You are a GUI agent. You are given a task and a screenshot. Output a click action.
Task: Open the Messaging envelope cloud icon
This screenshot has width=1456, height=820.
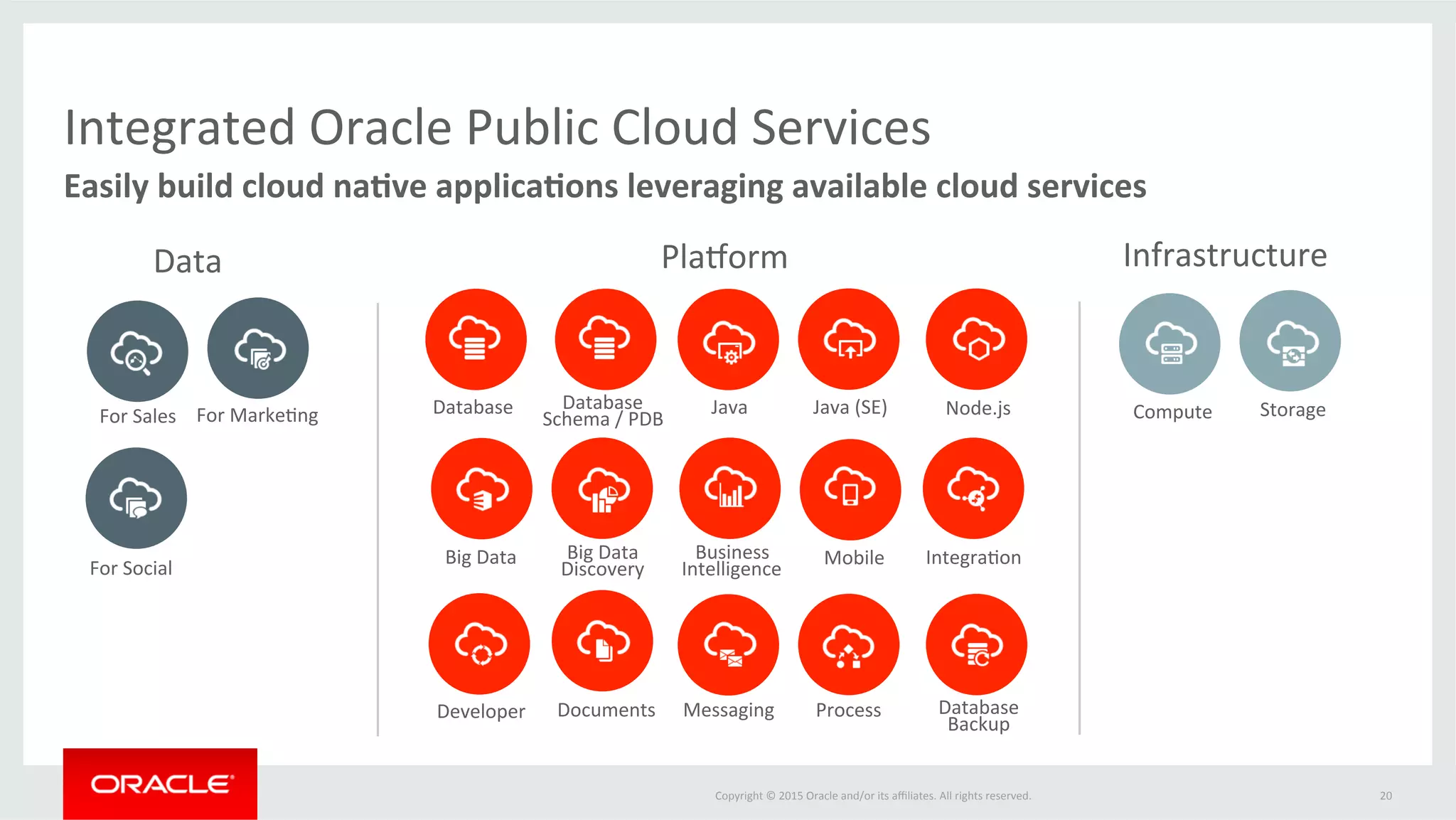point(728,644)
